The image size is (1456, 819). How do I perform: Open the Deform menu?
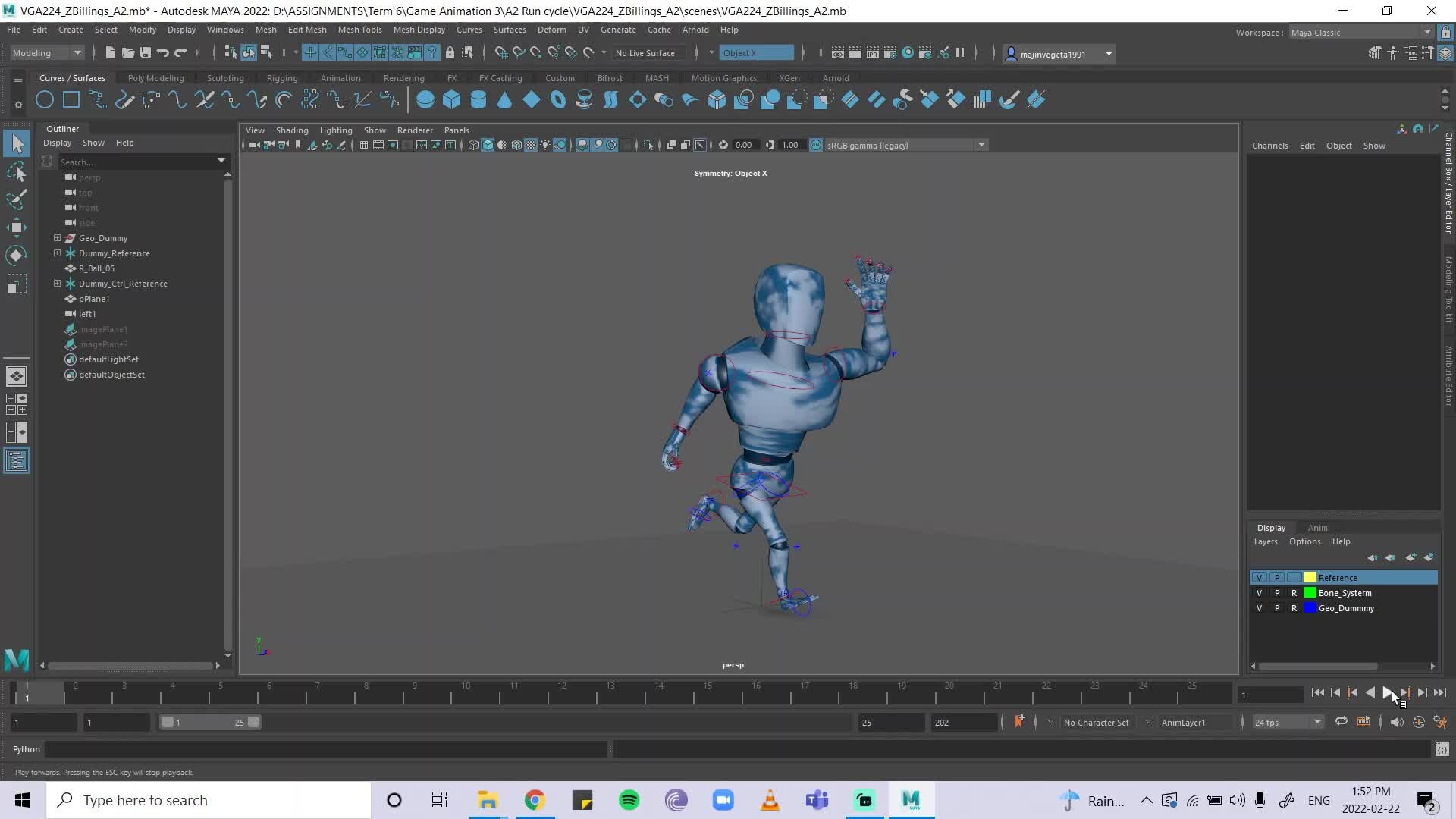(x=551, y=30)
